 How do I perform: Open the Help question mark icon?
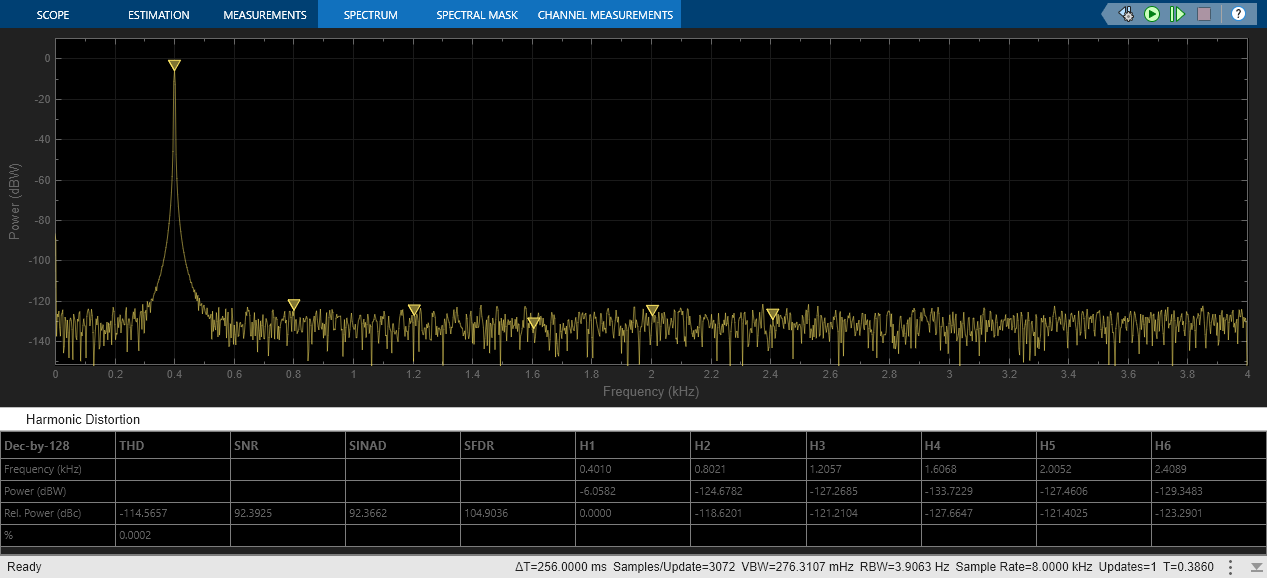(1238, 14)
